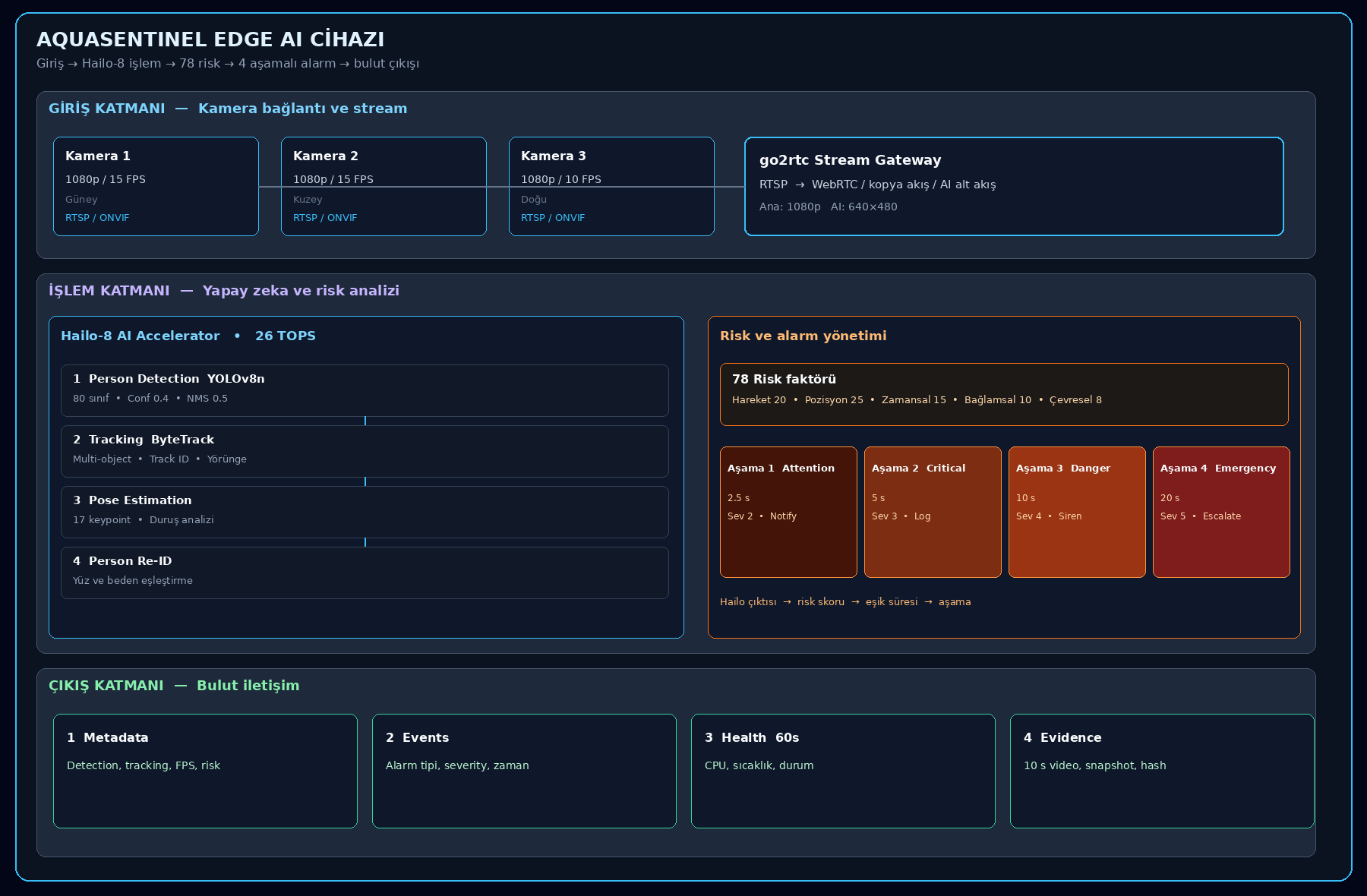Select the Aşama 3 Danger card

pos(1077,512)
